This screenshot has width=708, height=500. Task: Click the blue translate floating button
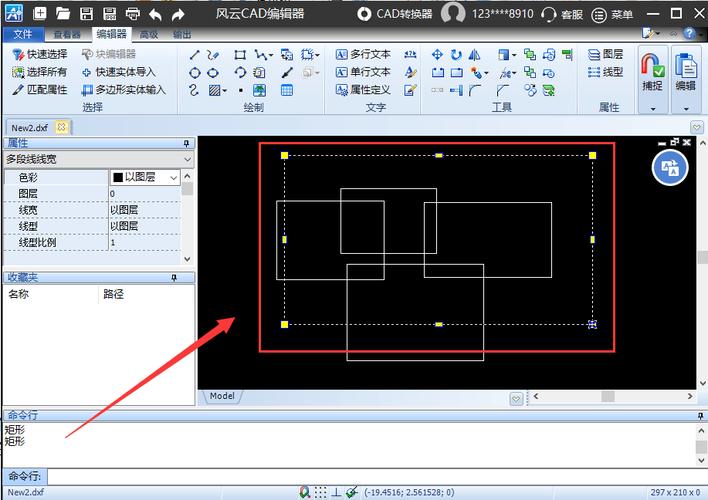[x=670, y=168]
